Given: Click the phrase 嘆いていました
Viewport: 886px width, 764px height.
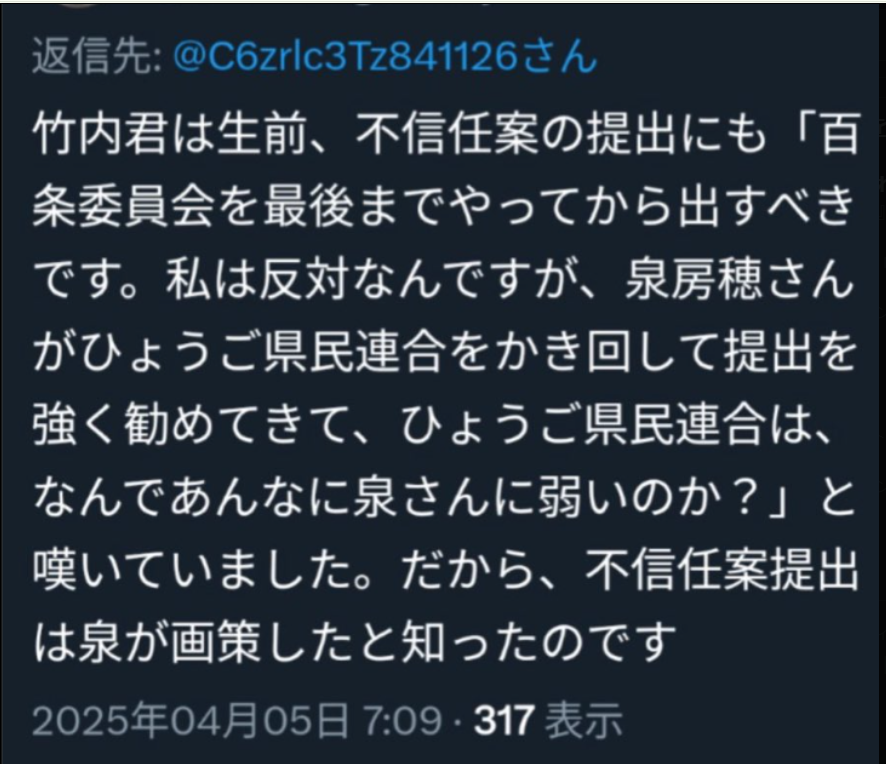Looking at the screenshot, I should tap(192, 570).
